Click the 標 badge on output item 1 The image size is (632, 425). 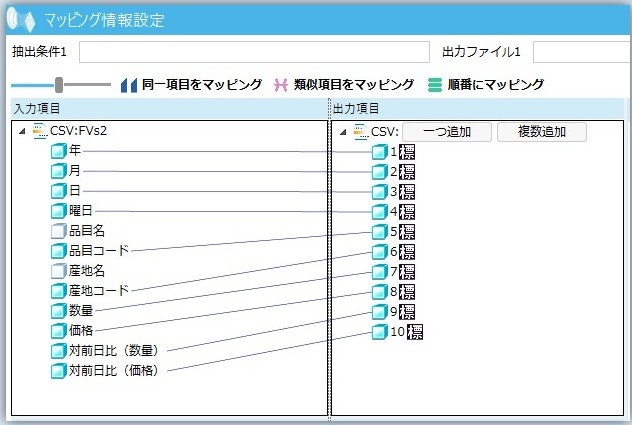click(x=407, y=152)
